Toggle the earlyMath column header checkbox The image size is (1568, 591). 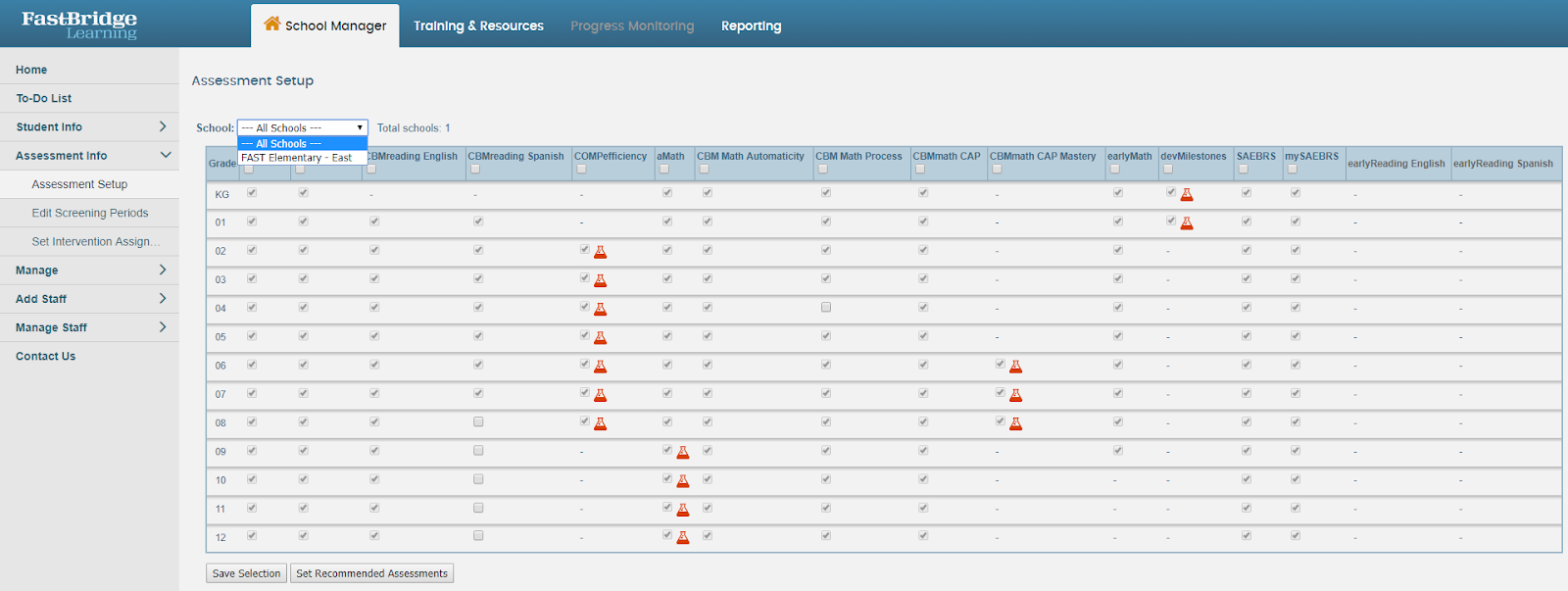[x=1114, y=169]
